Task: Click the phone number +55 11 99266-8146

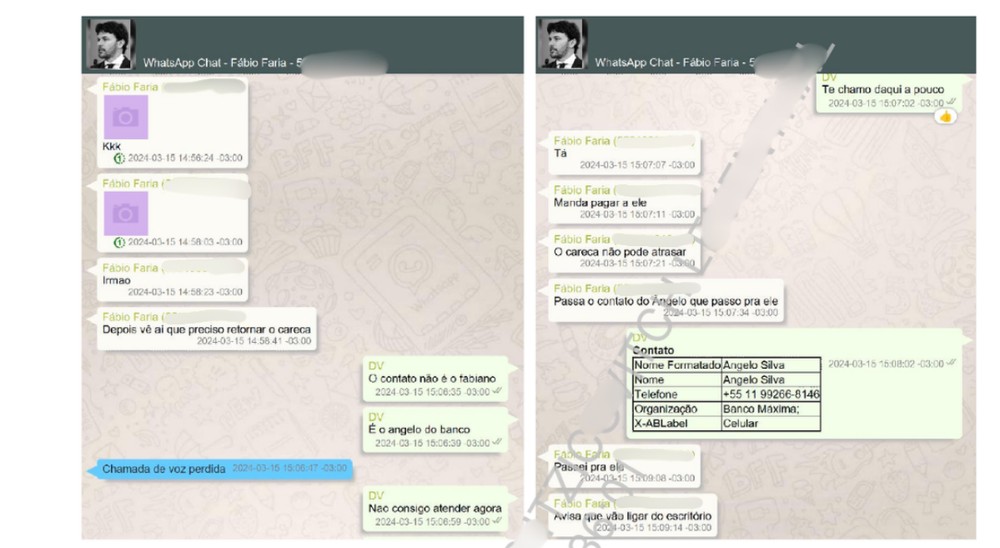Action: click(771, 394)
